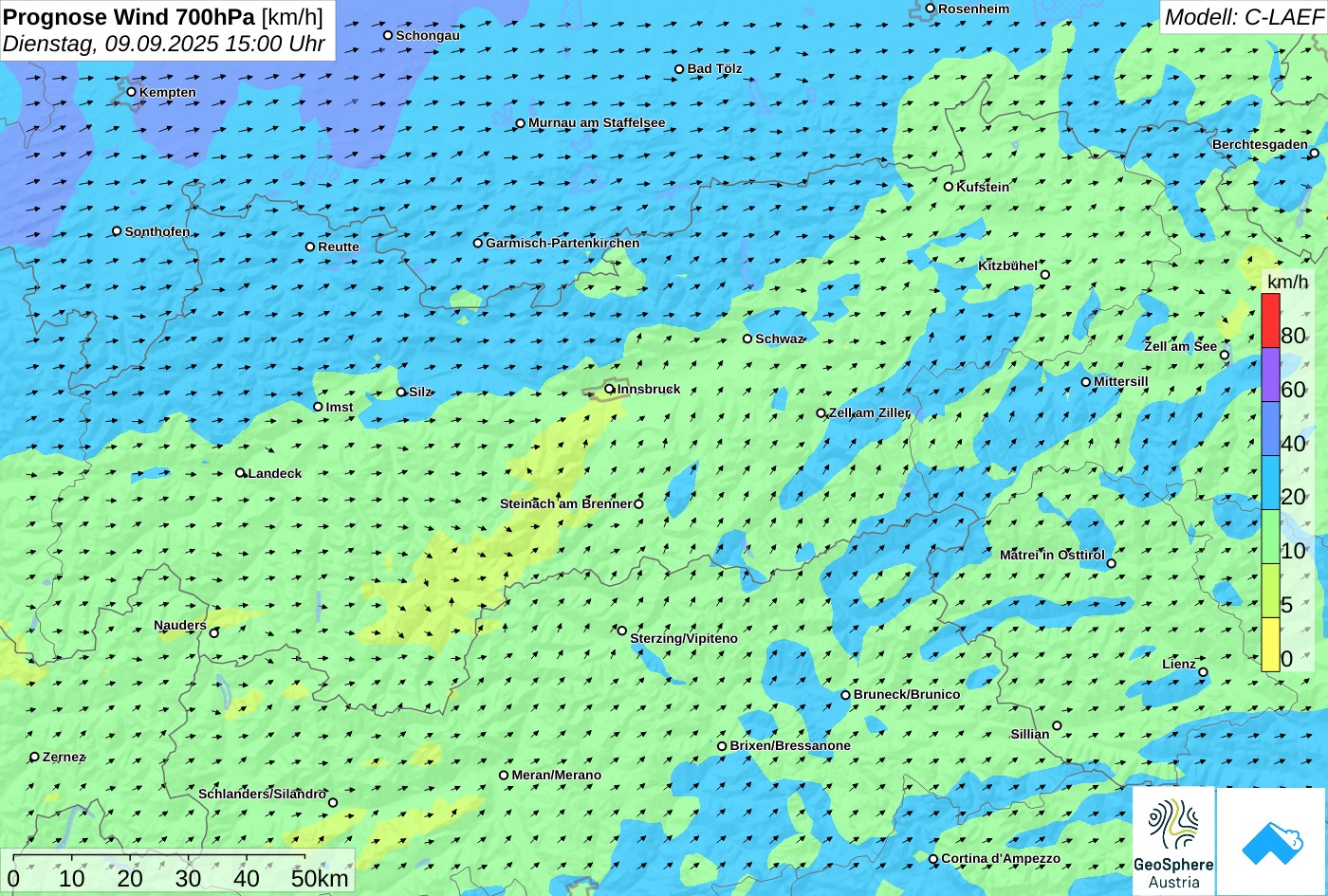Screen dimensions: 1328x896
Task: Click the Berchtesgaden location marker
Action: coord(1315,153)
